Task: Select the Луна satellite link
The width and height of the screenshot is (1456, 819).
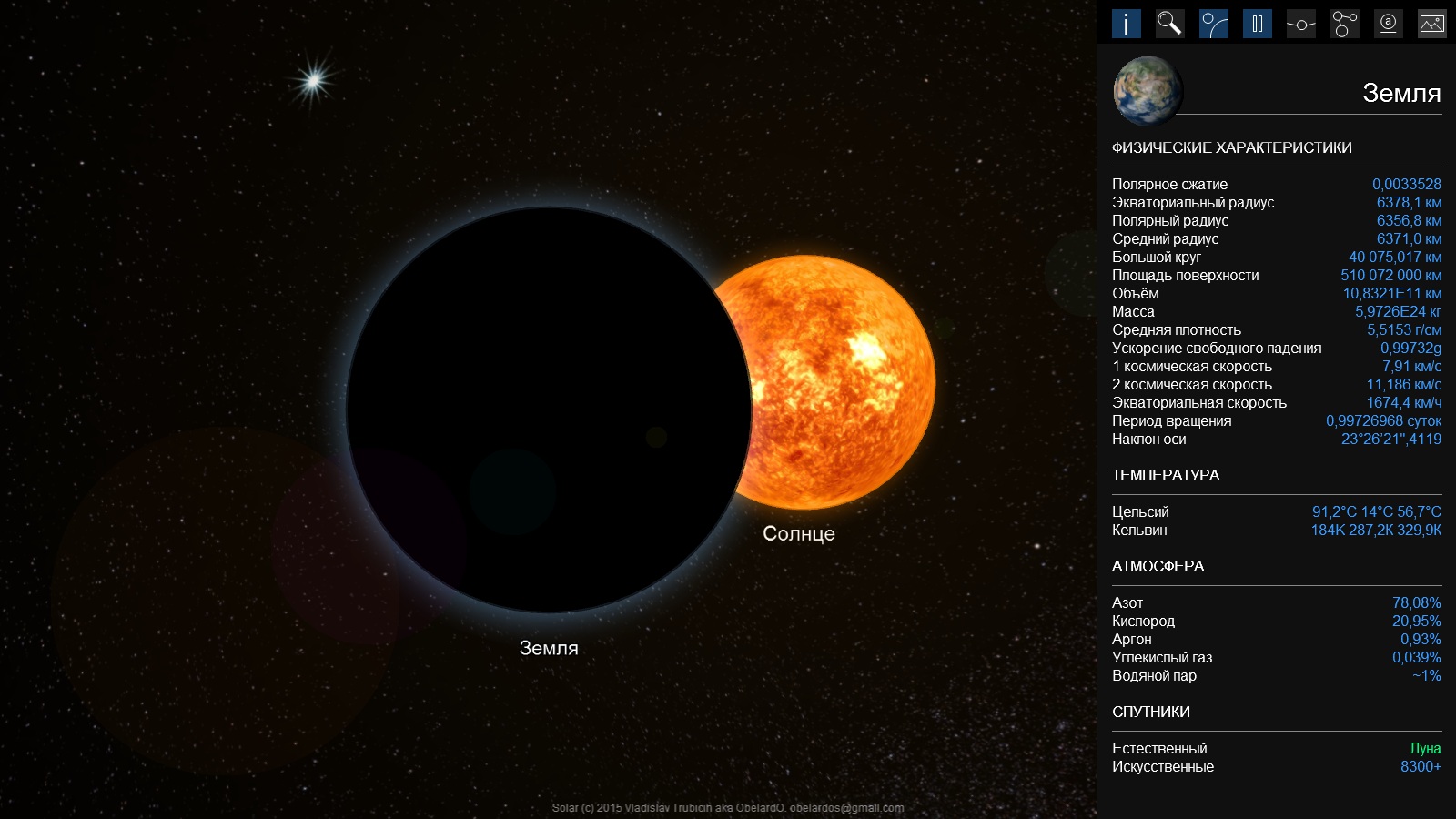Action: click(x=1425, y=748)
